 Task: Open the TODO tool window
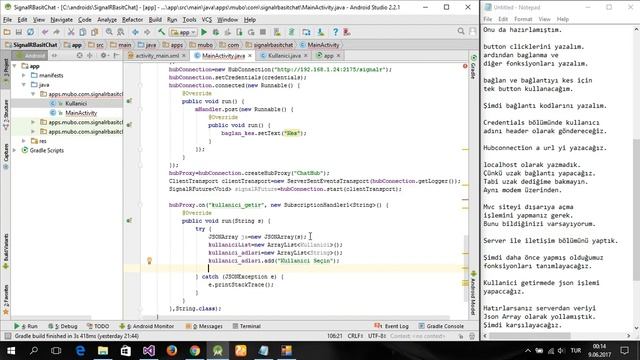98,326
